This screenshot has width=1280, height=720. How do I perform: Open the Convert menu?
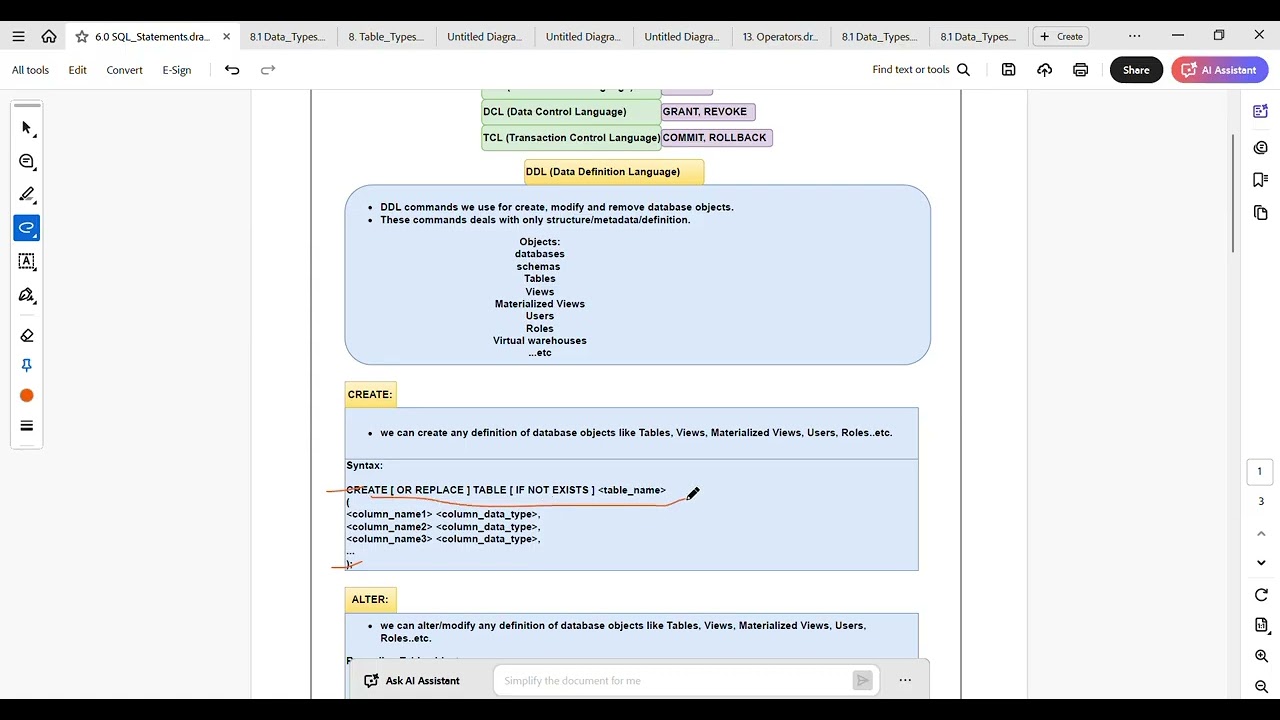pos(124,70)
